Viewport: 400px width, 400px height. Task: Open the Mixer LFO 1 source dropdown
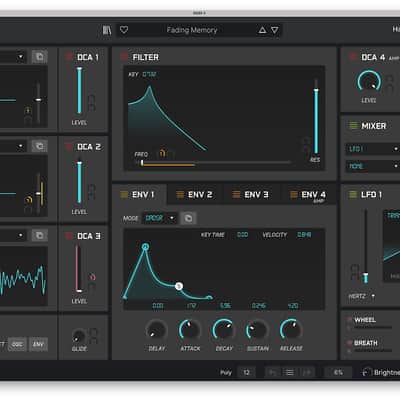coord(373,149)
